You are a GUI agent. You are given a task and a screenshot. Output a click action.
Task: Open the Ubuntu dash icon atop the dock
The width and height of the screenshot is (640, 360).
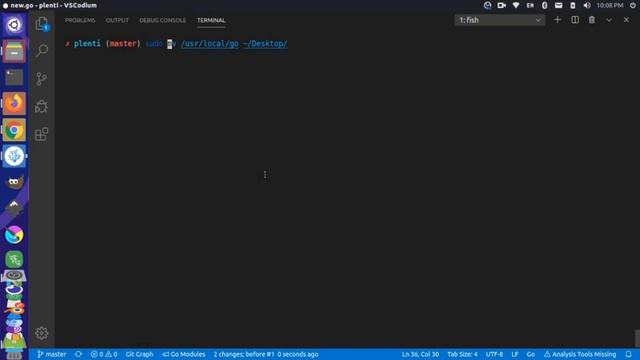pos(14,25)
